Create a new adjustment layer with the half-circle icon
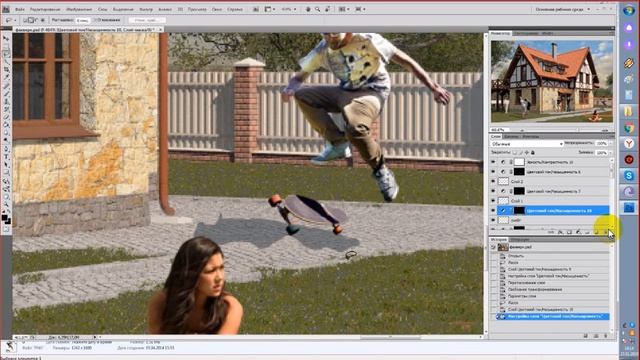 [578, 232]
